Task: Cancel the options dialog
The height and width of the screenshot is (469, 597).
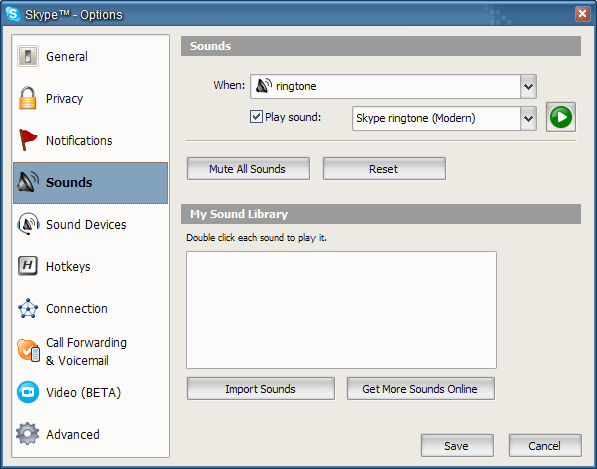Action: [545, 445]
